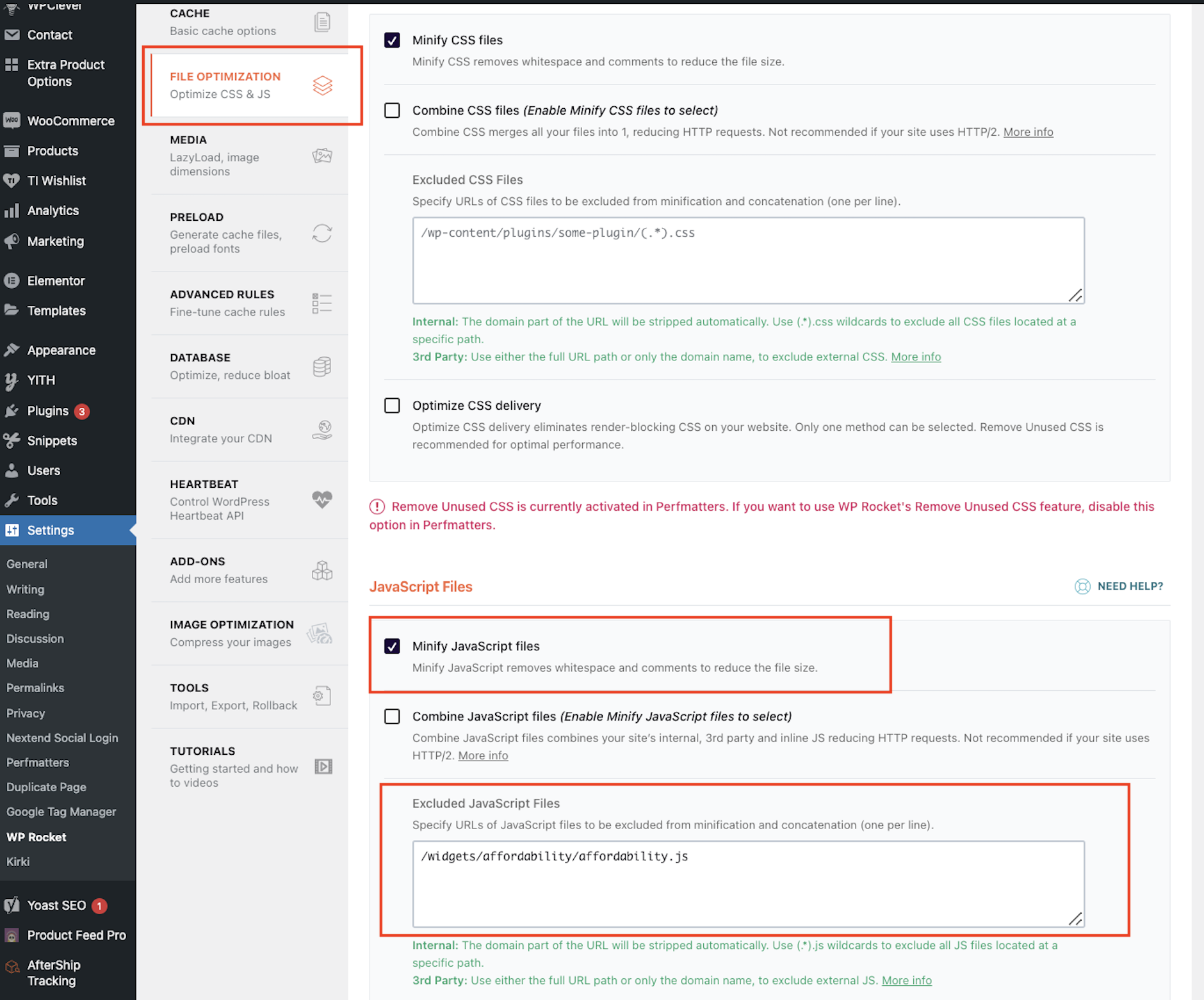Click the Plugins plug icon

tap(12, 411)
